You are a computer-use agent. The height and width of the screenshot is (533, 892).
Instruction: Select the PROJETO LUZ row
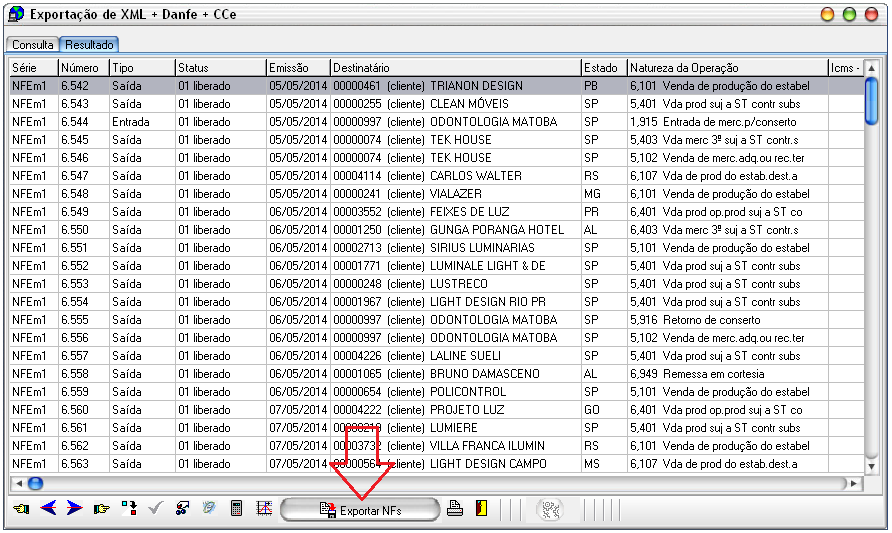(437, 410)
